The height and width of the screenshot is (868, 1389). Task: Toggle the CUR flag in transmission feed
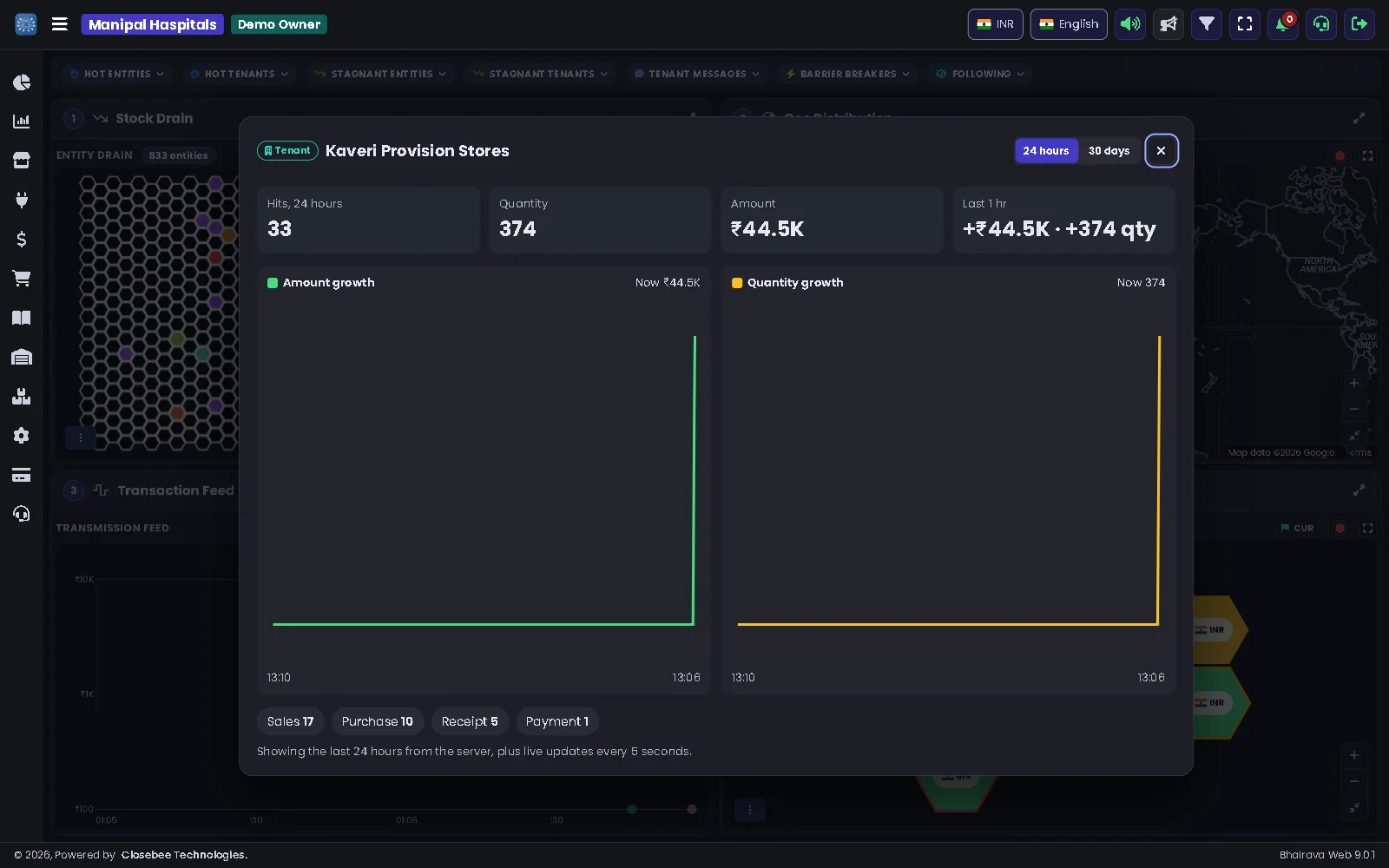(1297, 528)
